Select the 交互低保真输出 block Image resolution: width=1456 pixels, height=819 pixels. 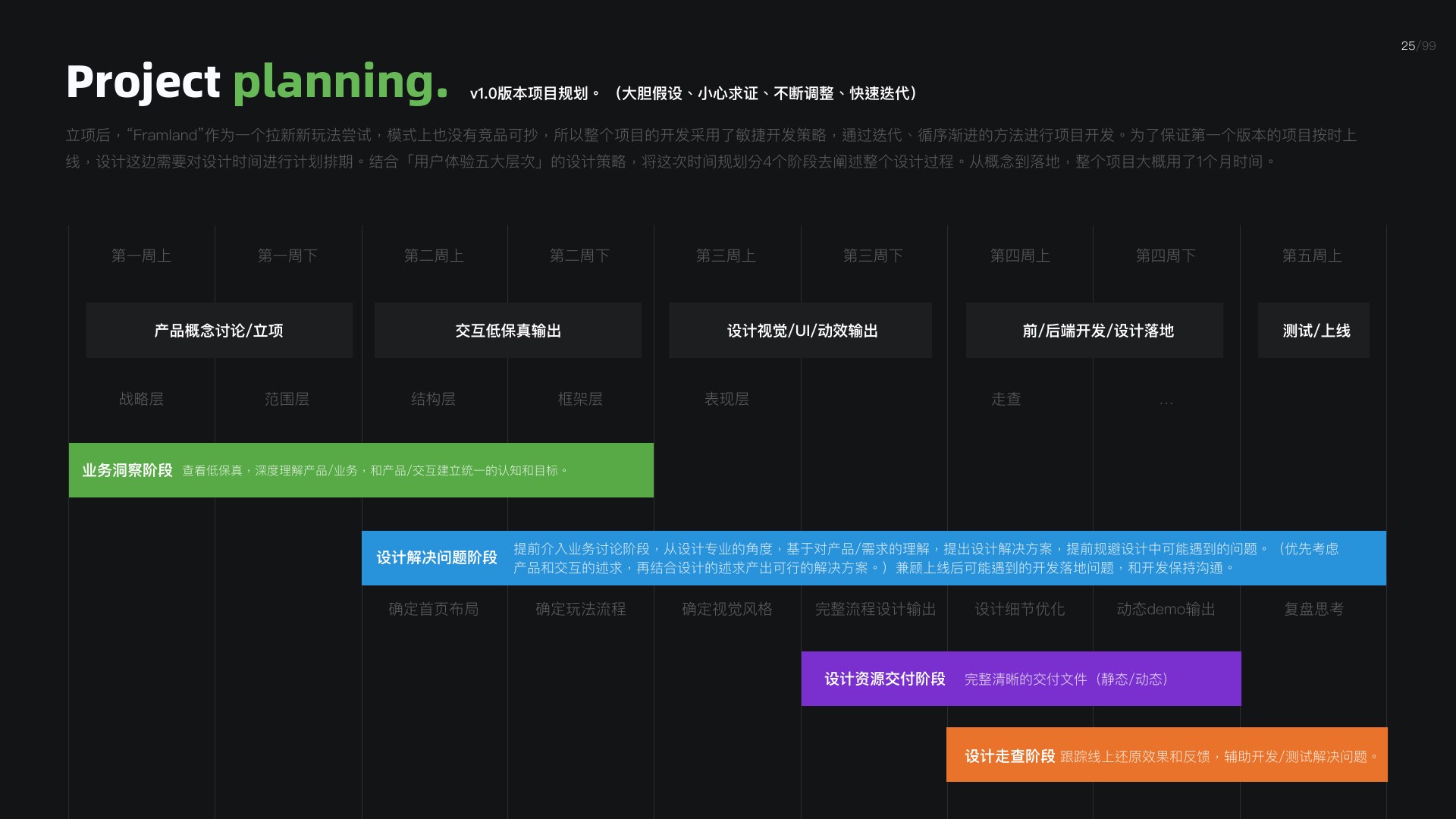(x=508, y=331)
